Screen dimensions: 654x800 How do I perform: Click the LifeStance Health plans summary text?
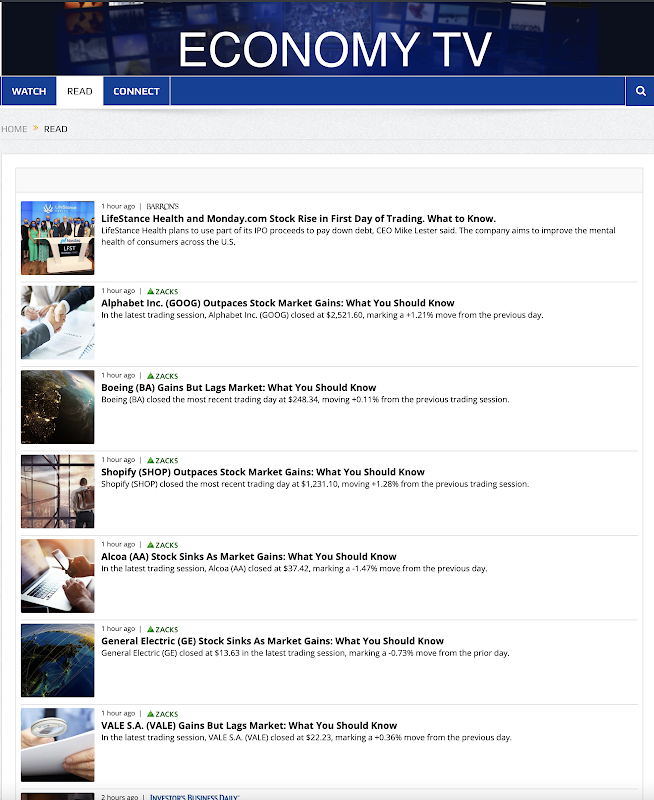[x=358, y=236]
